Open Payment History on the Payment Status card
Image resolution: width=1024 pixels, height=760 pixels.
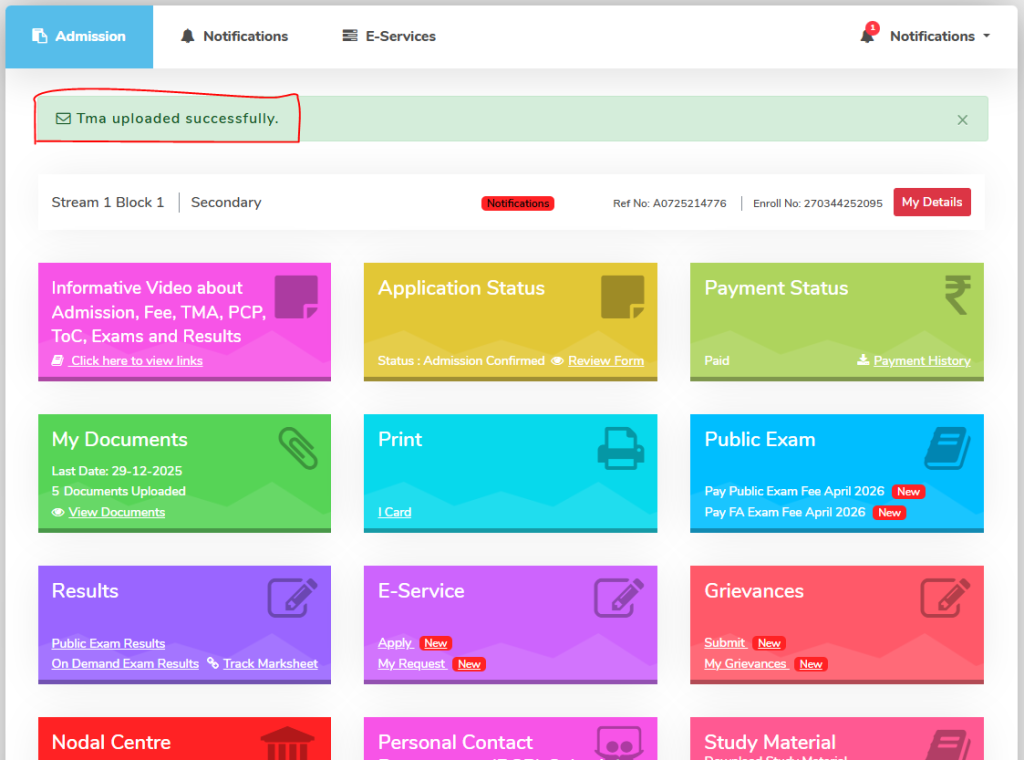921,361
